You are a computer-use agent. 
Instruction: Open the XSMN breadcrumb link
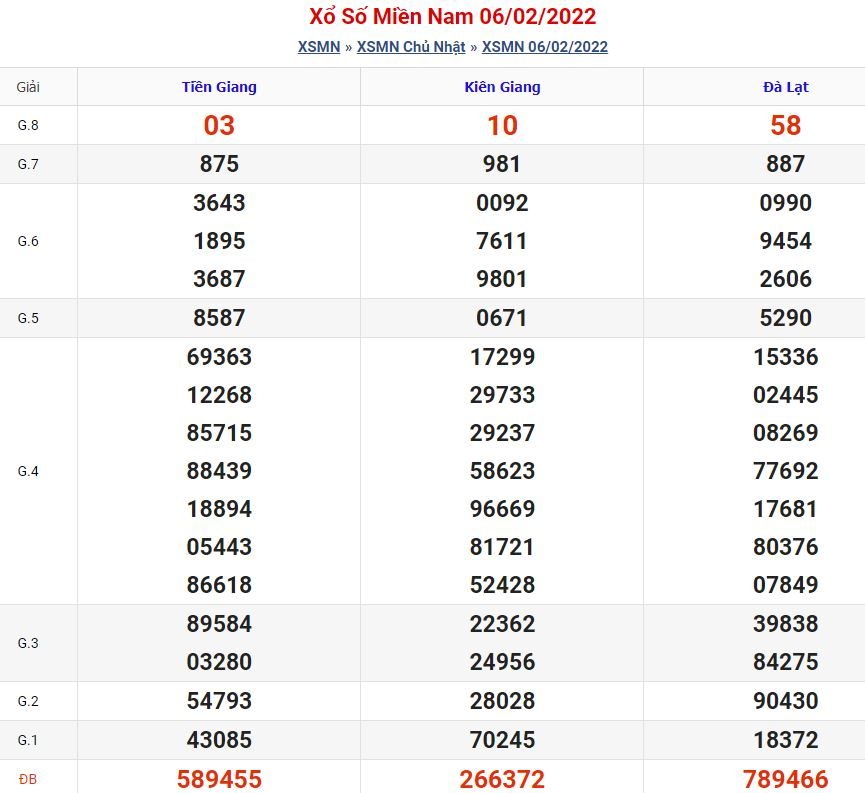318,47
